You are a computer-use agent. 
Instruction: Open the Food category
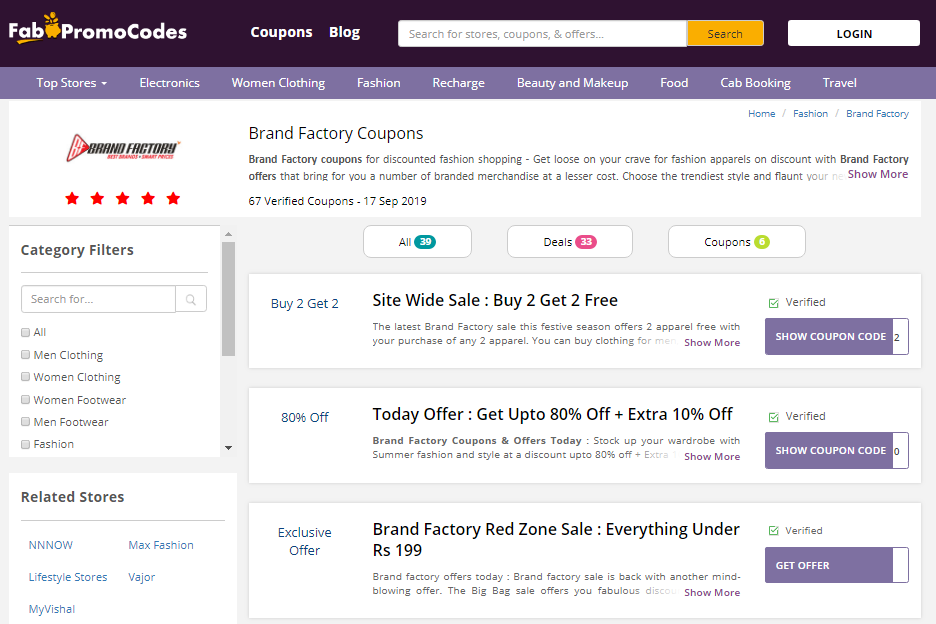click(674, 83)
